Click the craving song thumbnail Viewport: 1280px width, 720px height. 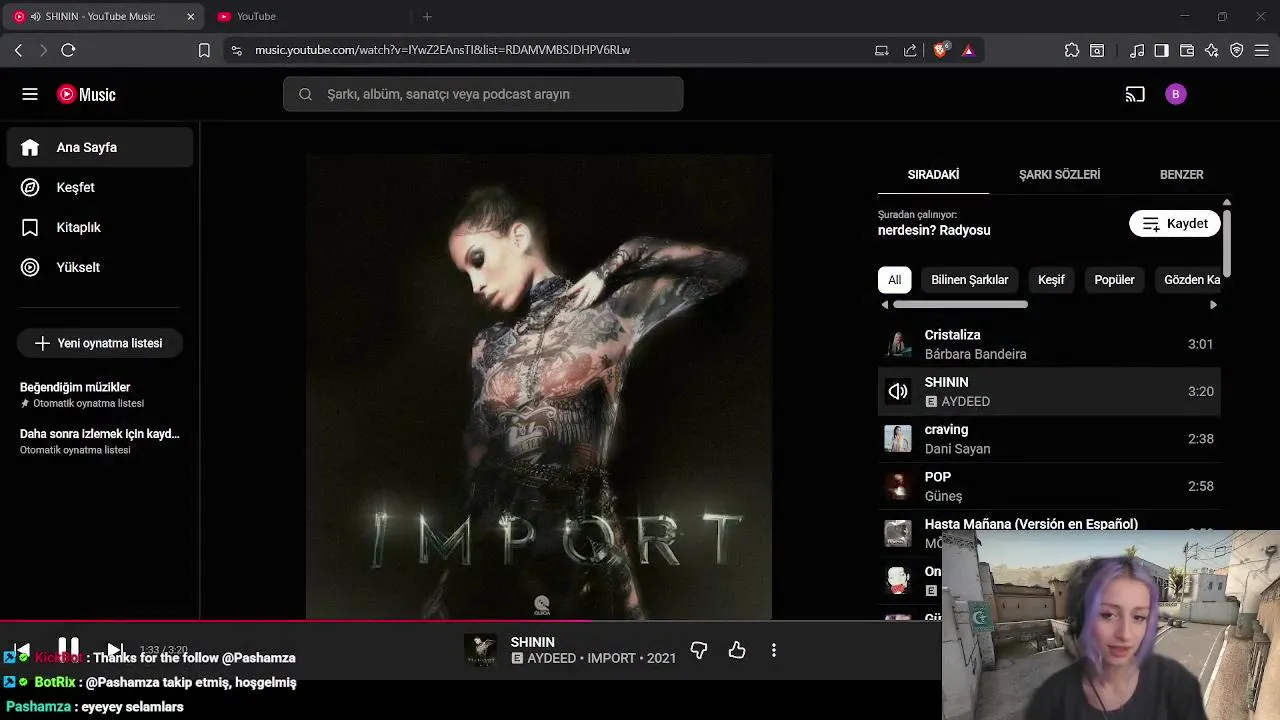(898, 439)
